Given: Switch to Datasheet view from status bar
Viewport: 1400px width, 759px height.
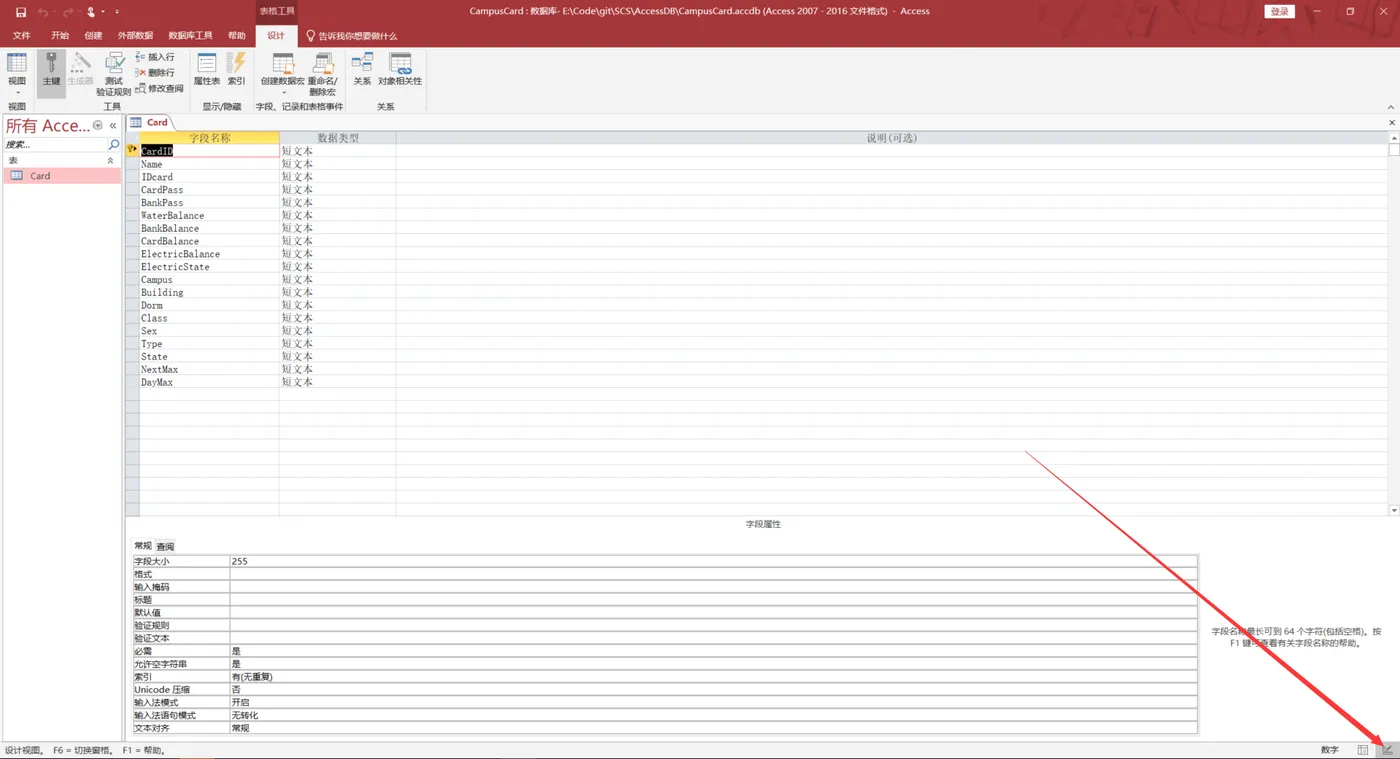Looking at the screenshot, I should pos(1363,750).
